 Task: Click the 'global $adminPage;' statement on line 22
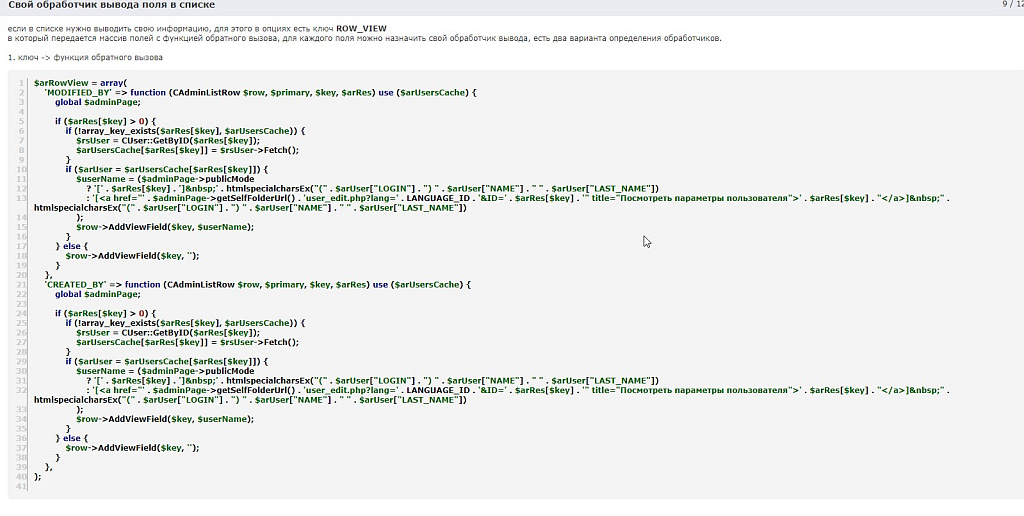97,294
